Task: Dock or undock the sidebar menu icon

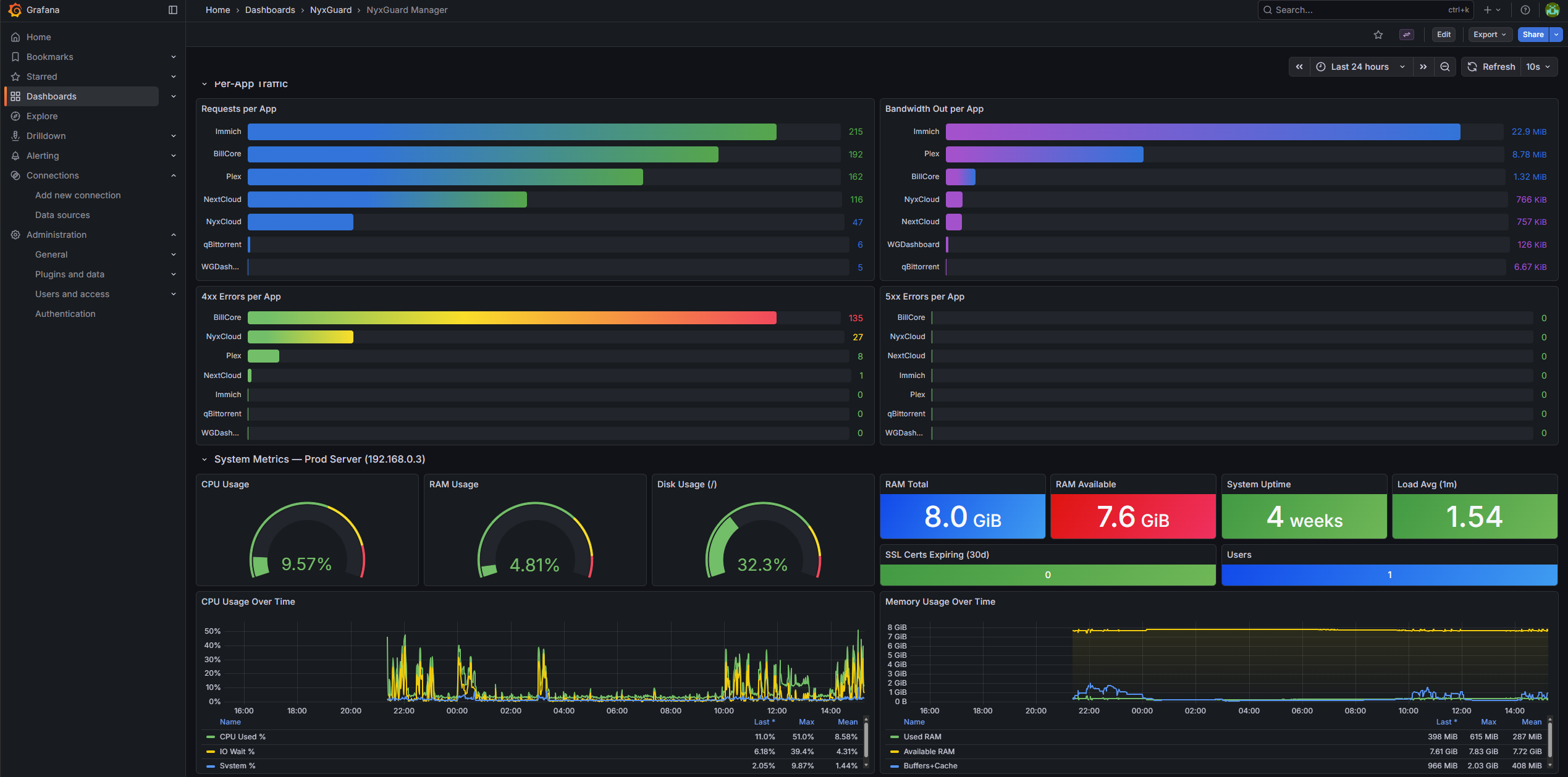Action: (173, 10)
